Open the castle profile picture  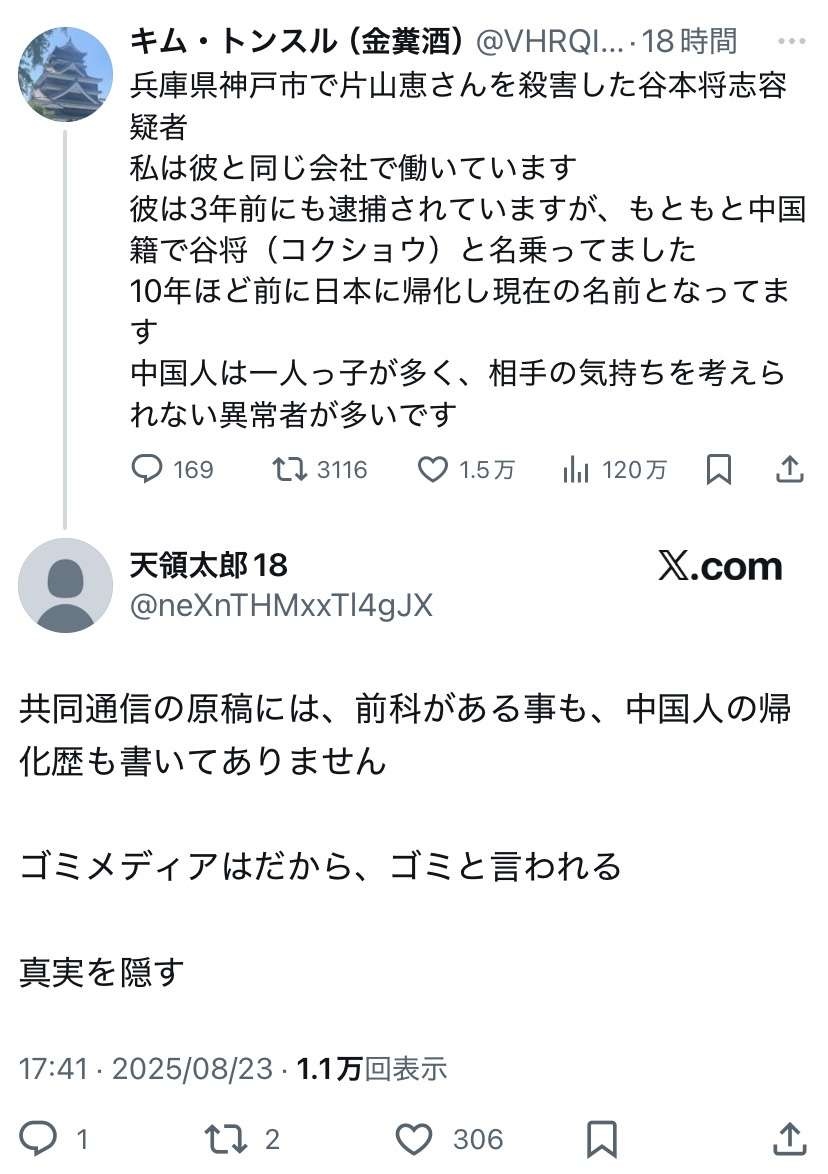coord(65,75)
